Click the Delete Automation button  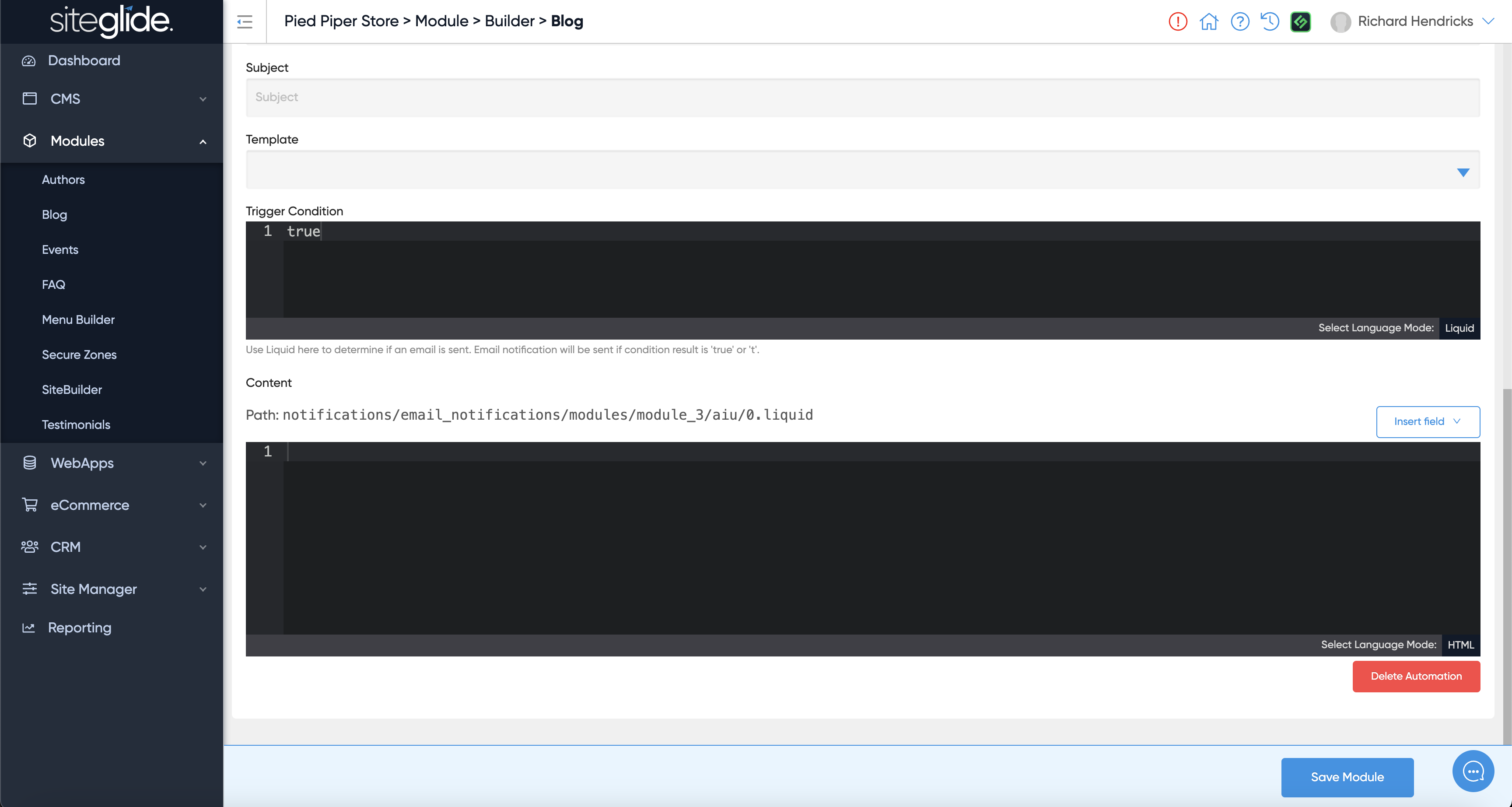[x=1416, y=676]
